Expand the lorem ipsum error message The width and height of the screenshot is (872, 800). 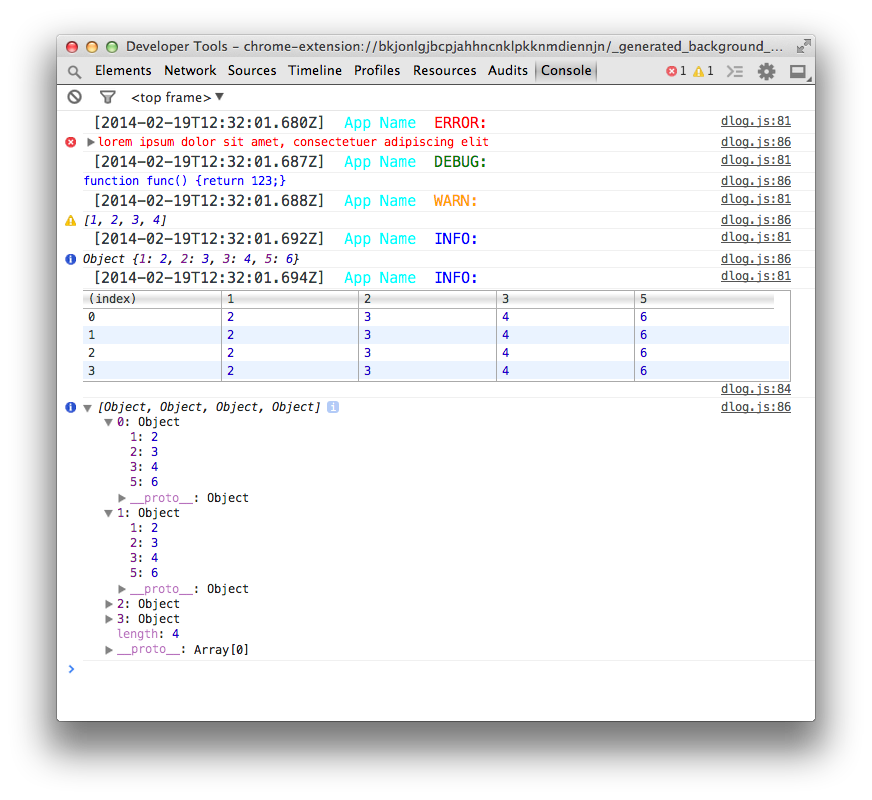tap(90, 142)
